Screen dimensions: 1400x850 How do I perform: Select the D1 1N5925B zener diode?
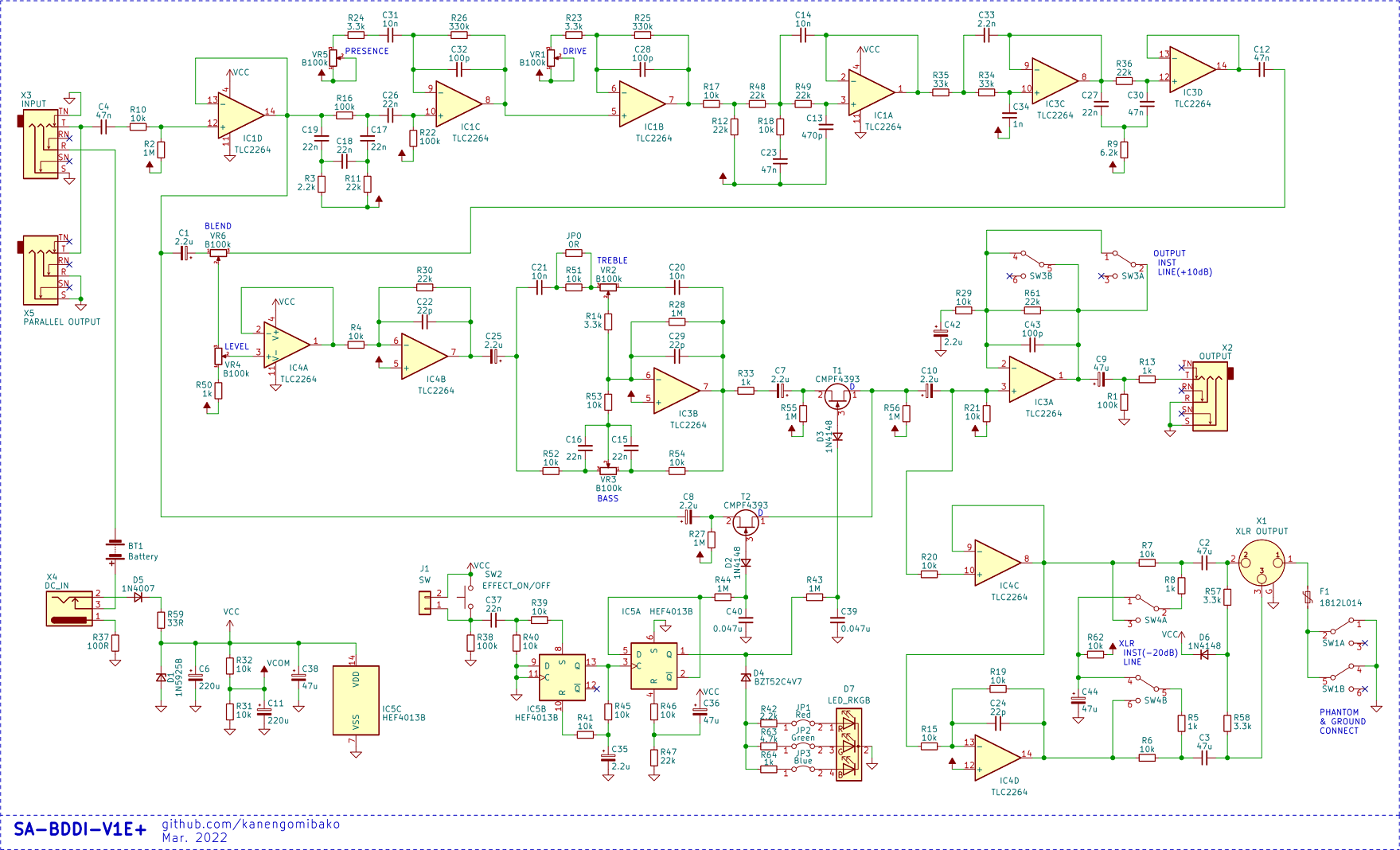click(x=162, y=677)
